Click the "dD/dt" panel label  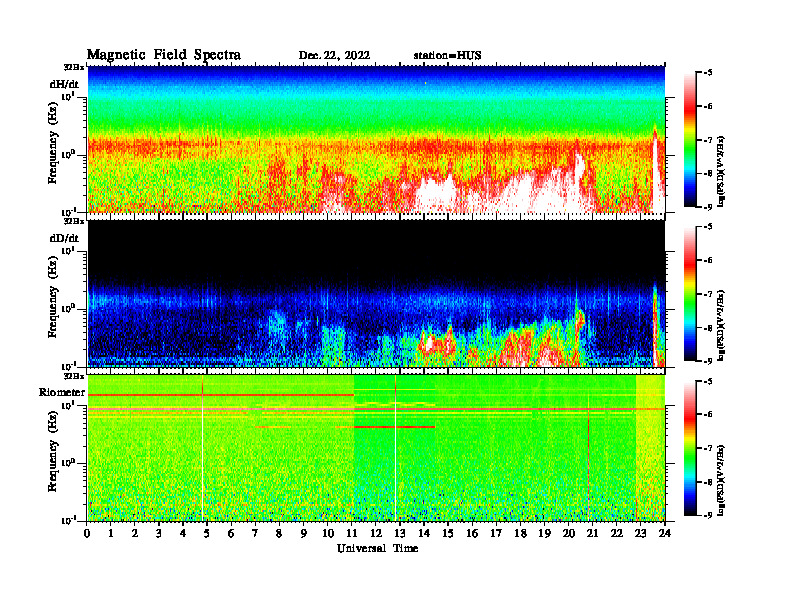[64, 238]
